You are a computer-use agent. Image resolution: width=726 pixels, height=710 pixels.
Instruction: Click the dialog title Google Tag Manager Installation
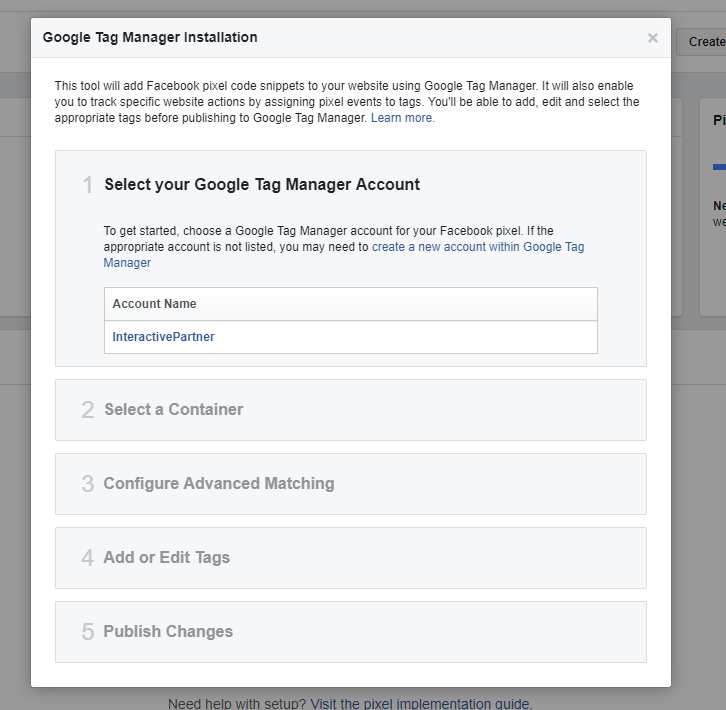click(x=150, y=37)
